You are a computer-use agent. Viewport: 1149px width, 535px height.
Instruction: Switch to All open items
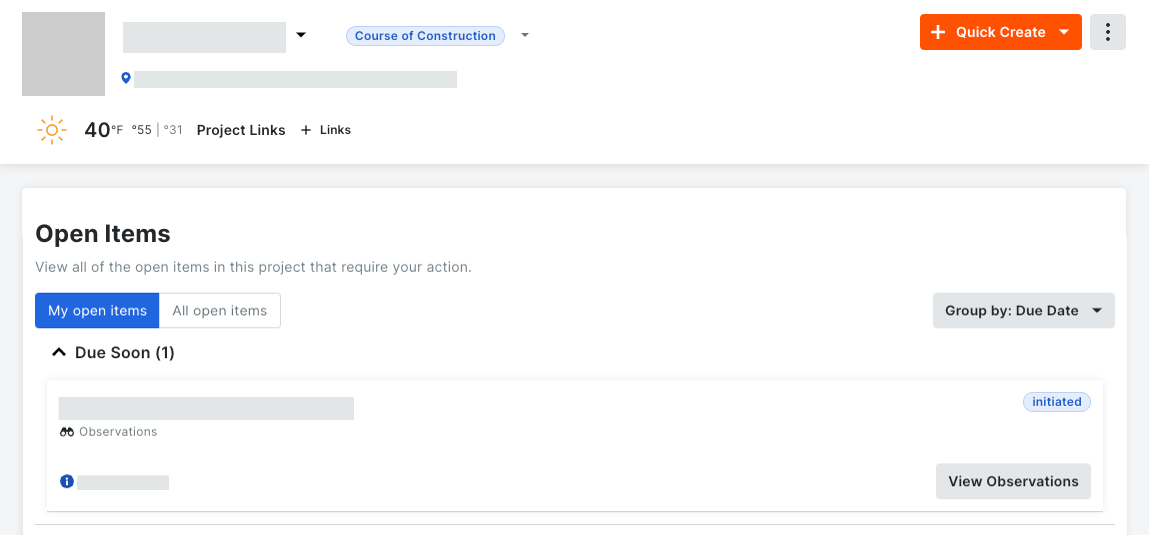[220, 311]
